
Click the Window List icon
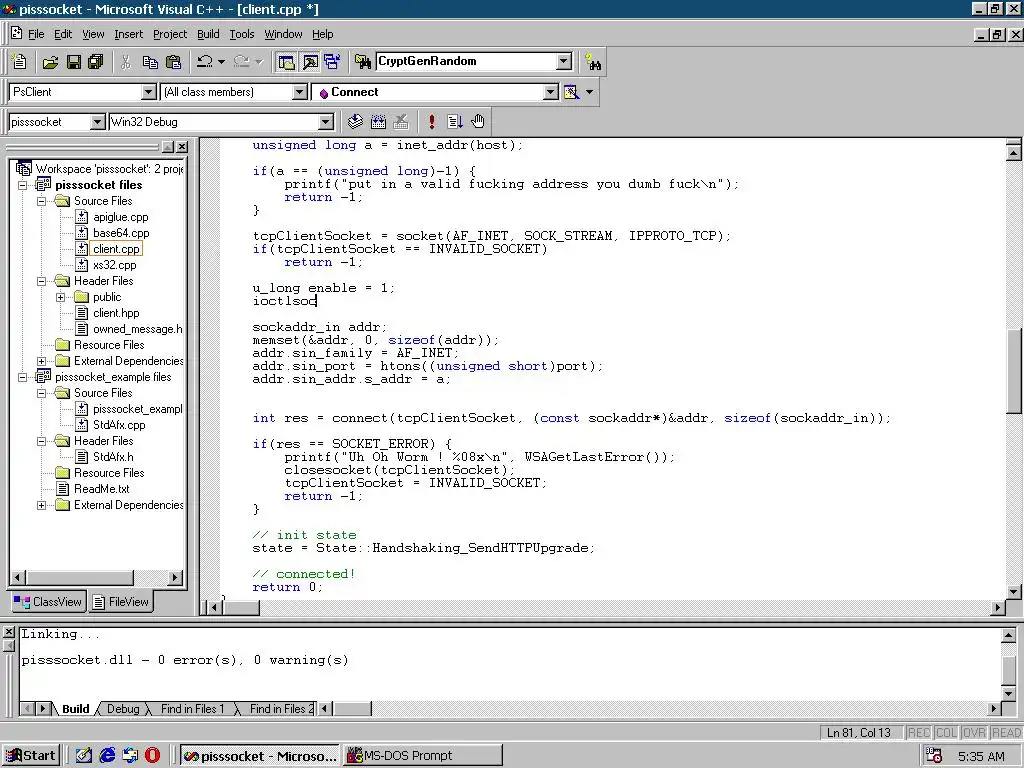point(332,62)
